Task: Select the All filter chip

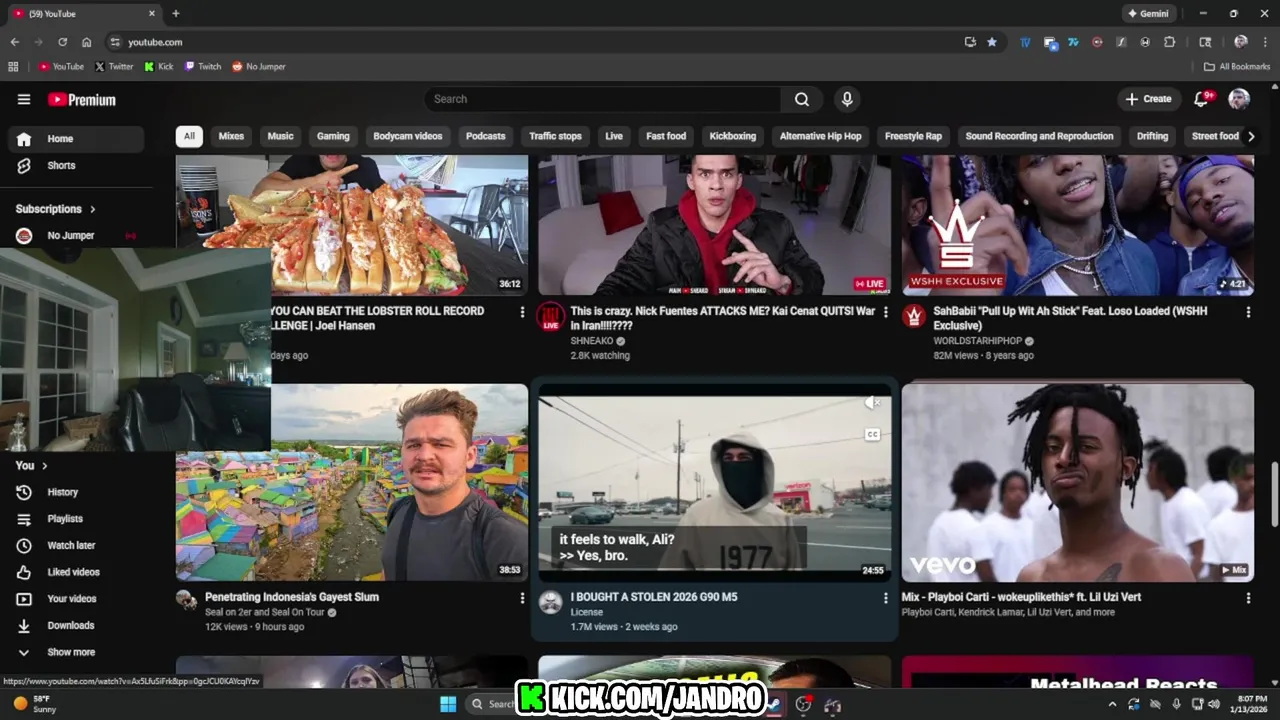Action: coord(189,136)
